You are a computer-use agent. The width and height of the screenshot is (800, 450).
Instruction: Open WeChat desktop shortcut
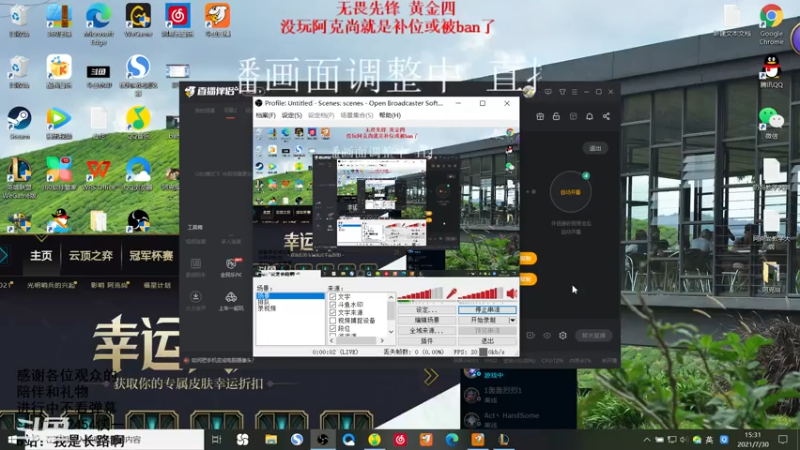(771, 123)
